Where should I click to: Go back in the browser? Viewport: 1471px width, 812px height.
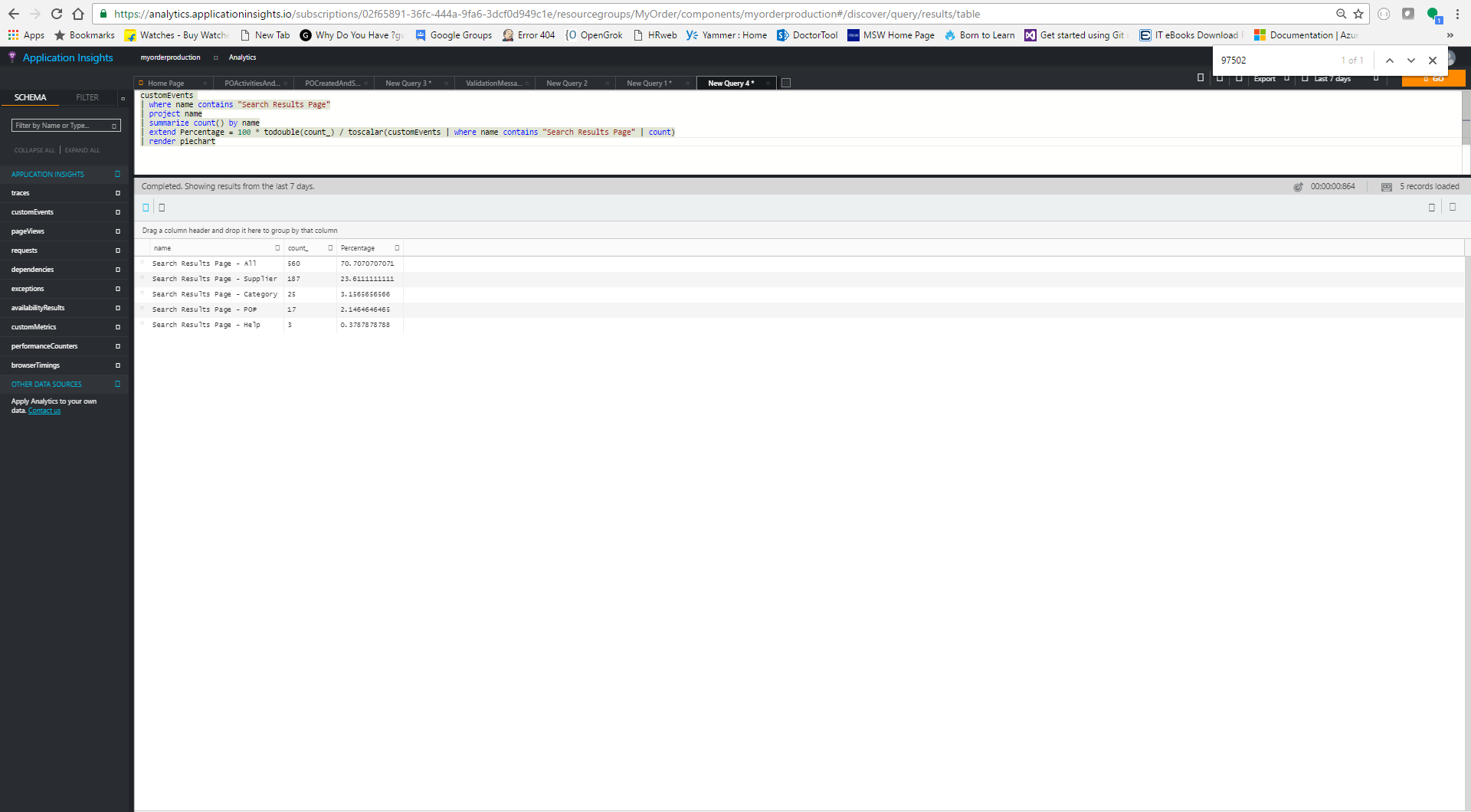coord(14,14)
